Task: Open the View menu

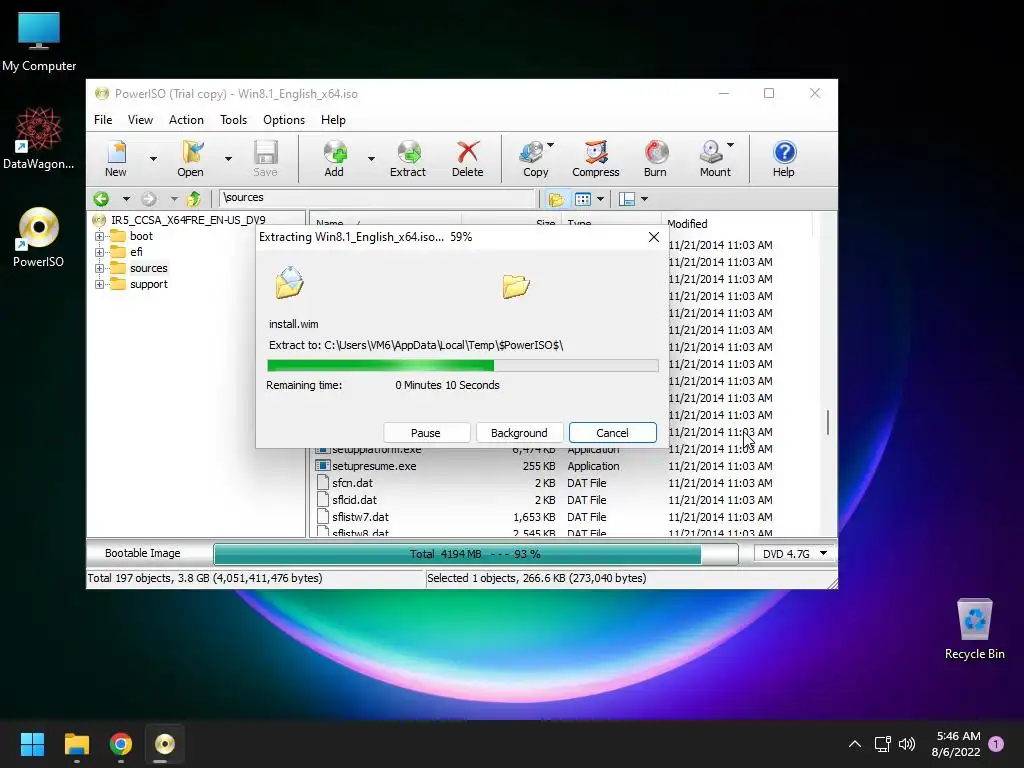Action: pos(140,120)
